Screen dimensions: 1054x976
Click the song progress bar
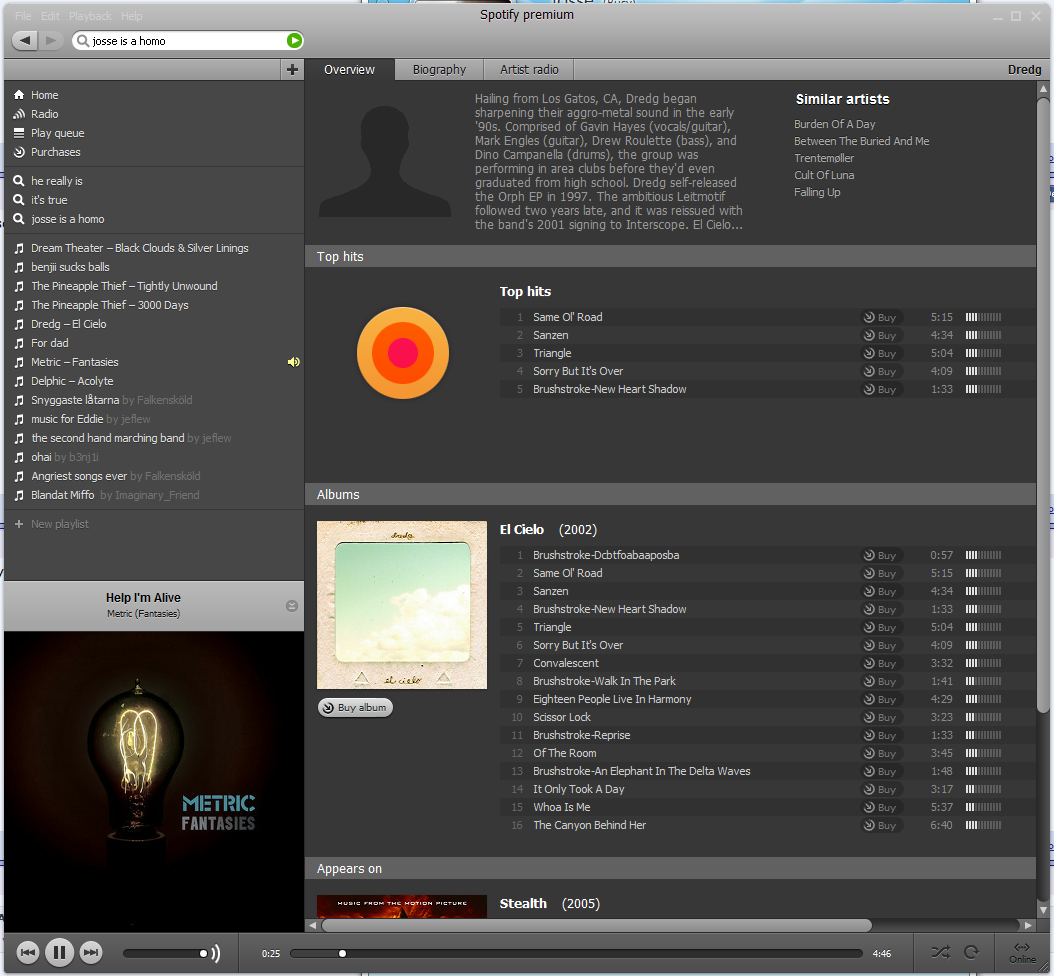click(x=576, y=953)
